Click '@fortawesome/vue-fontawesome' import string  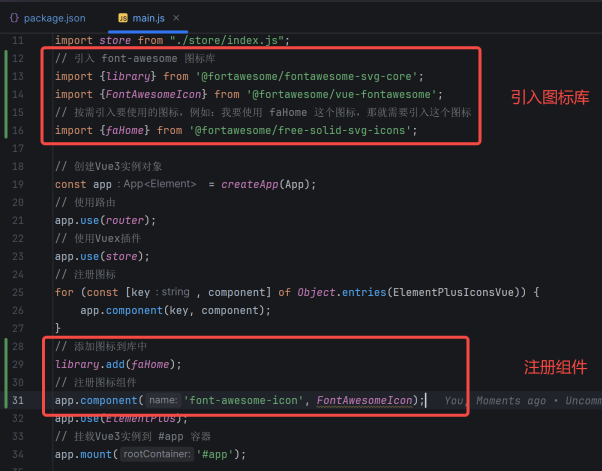pos(342,94)
